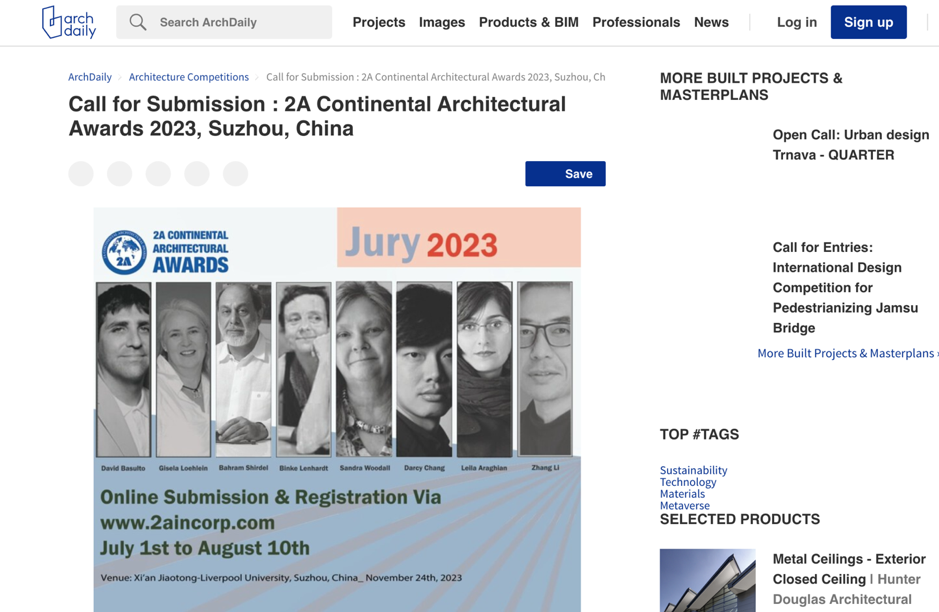Open the Projects menu
The image size is (939, 612).
pyautogui.click(x=378, y=22)
